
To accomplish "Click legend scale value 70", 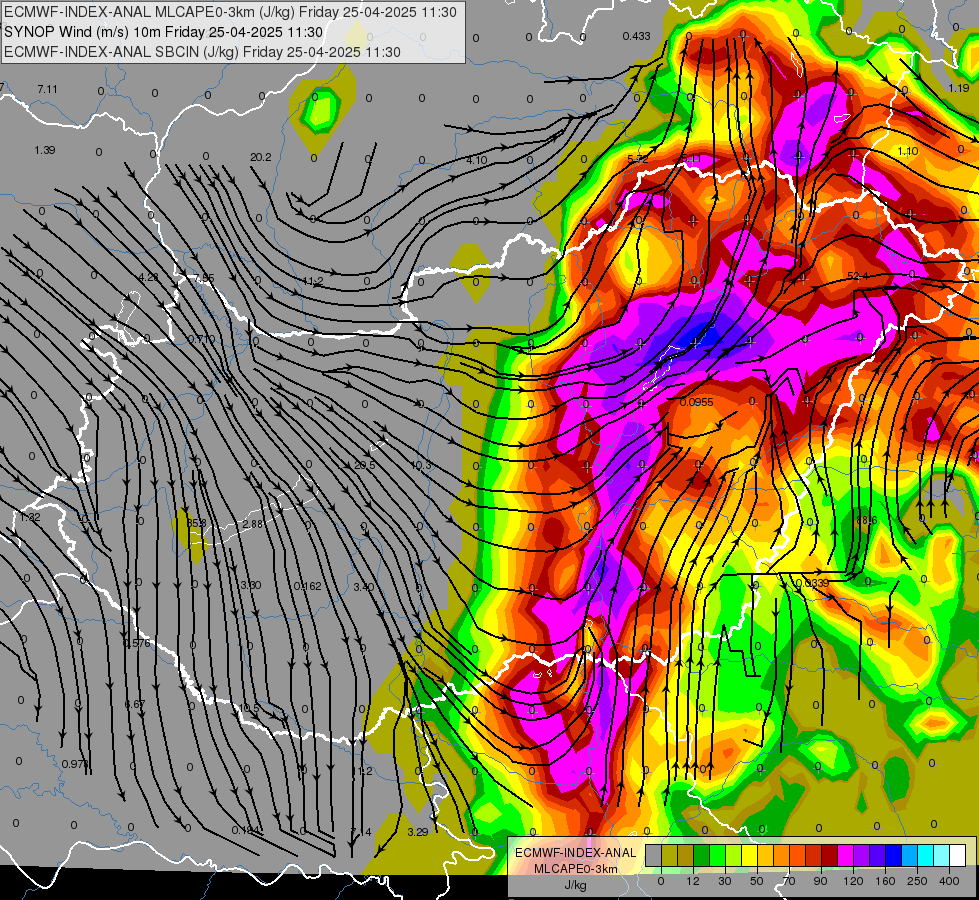I will [789, 881].
